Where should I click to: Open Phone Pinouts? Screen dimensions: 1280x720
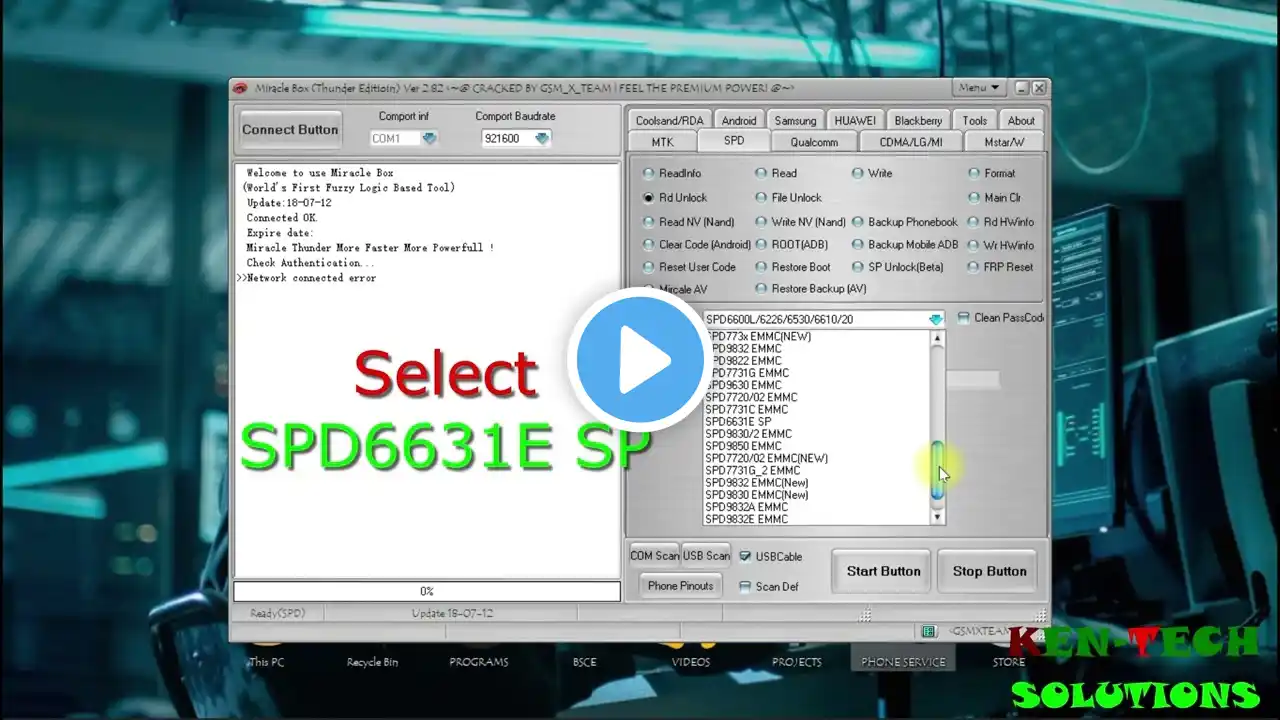click(x=680, y=586)
